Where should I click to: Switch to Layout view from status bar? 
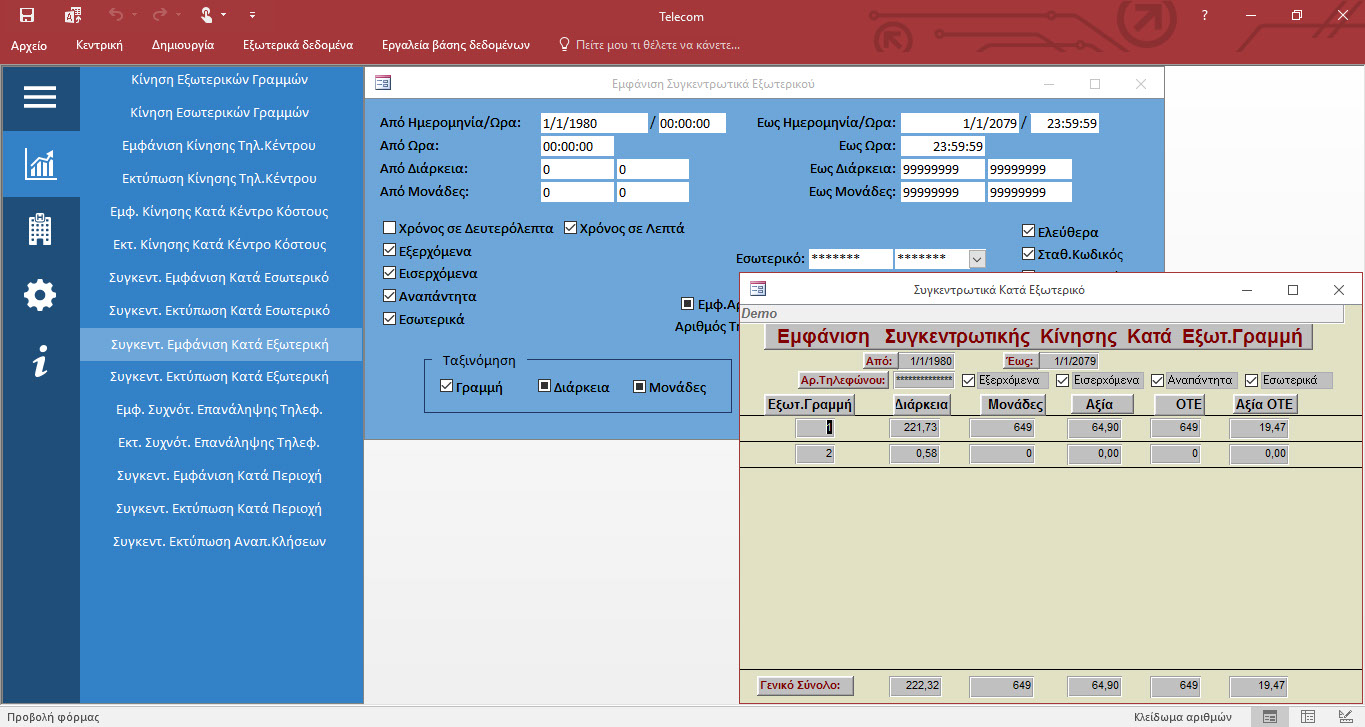coord(1306,716)
